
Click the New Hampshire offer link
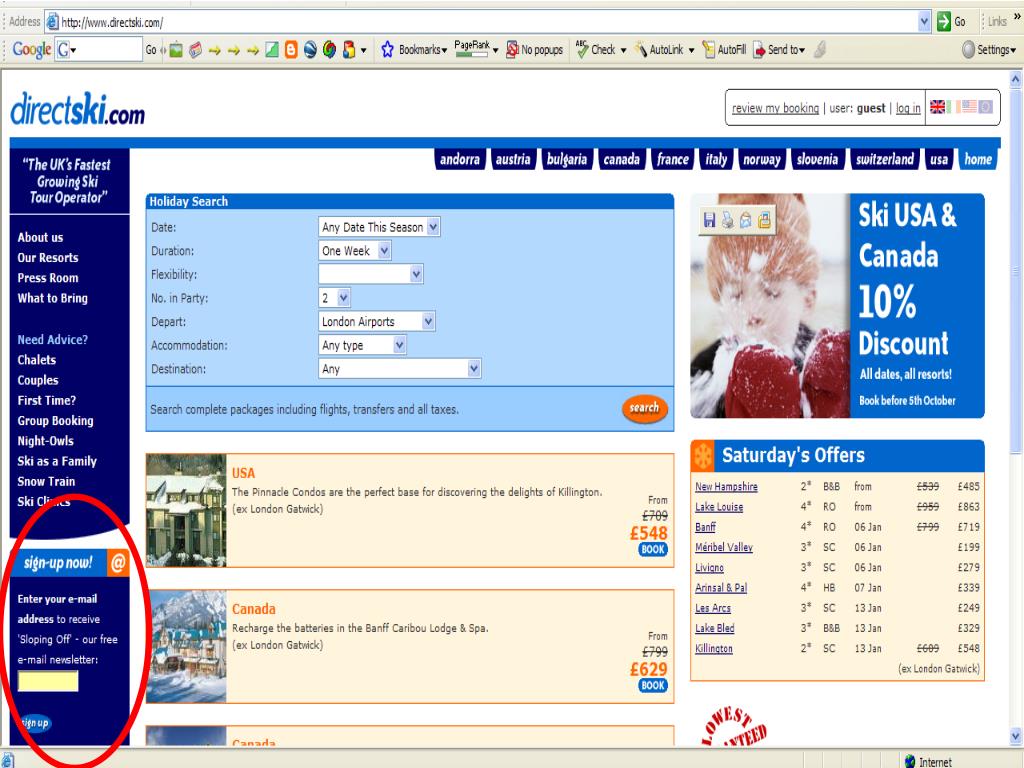click(x=726, y=487)
